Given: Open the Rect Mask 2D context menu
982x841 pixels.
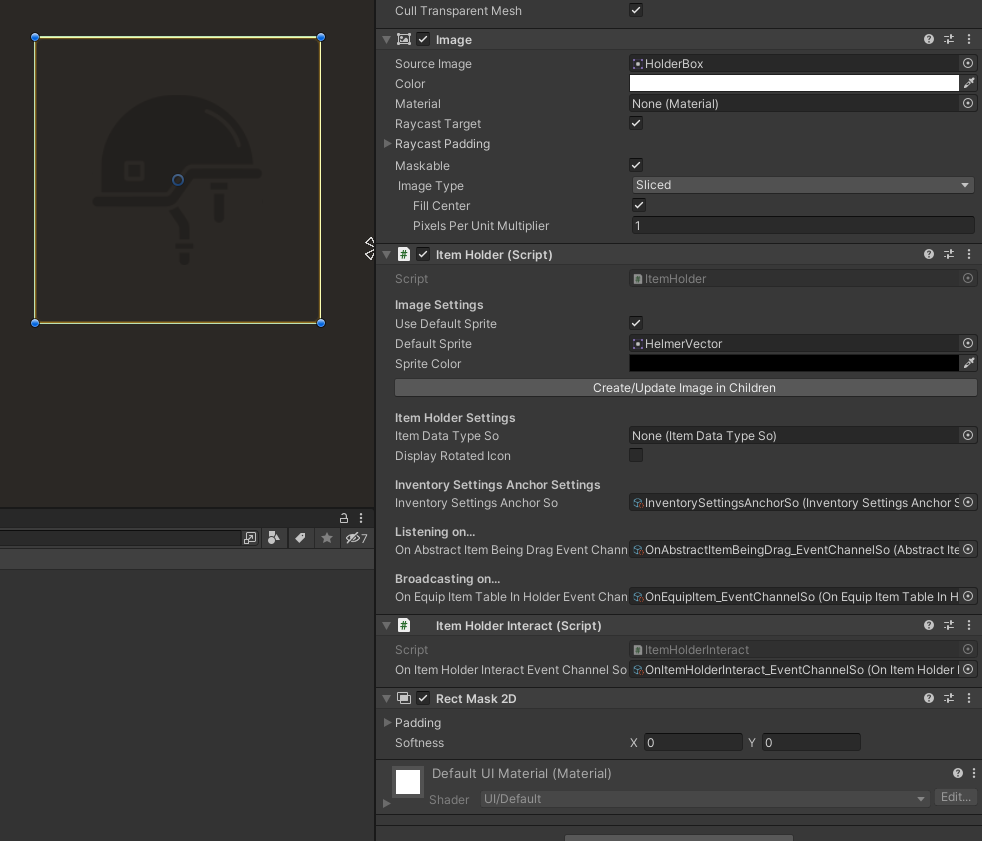Looking at the screenshot, I should (968, 698).
